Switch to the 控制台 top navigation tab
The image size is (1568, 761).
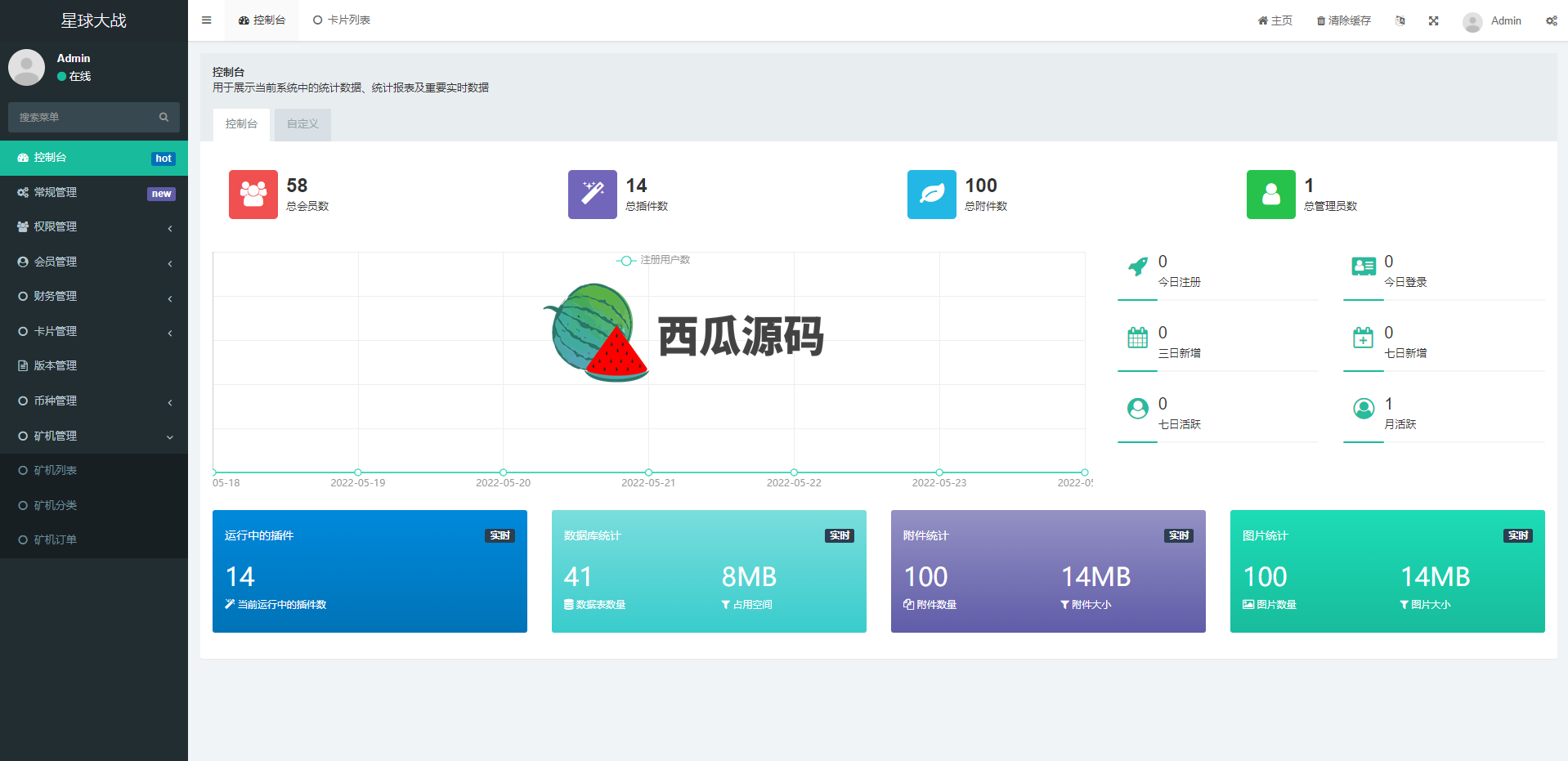262,20
